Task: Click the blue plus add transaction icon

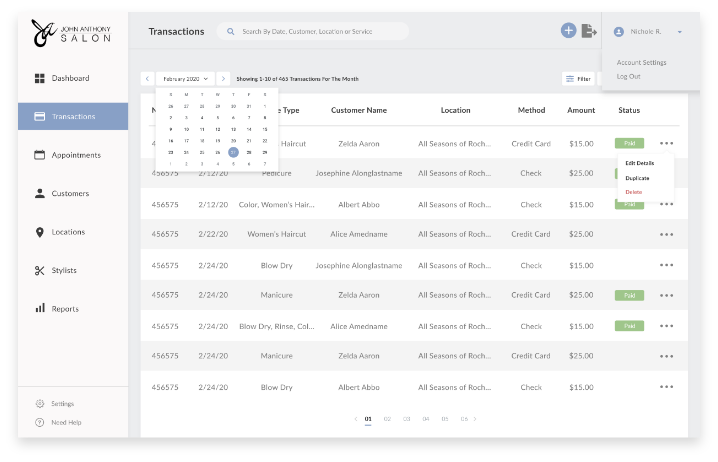Action: [568, 31]
